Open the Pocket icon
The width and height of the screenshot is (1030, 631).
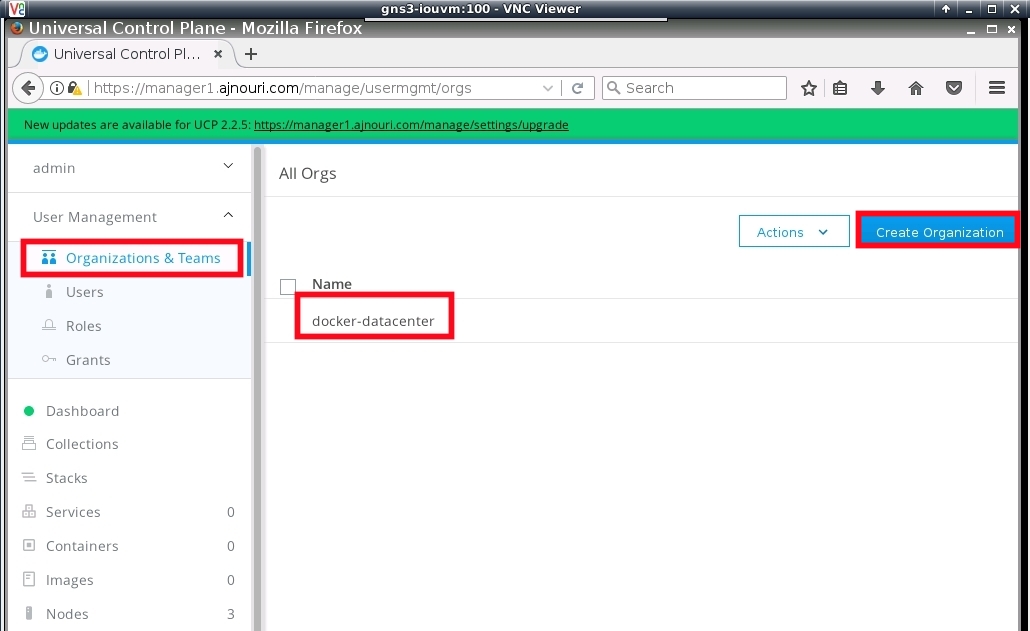954,88
